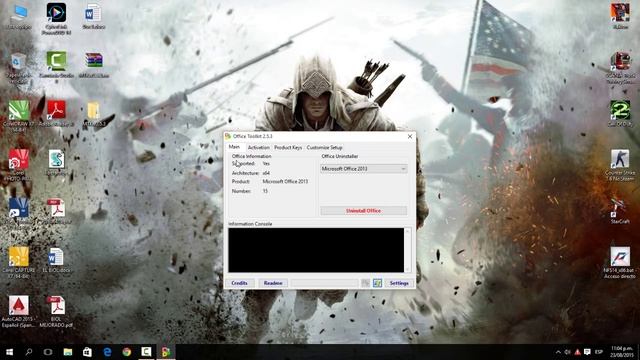Open Task View from the taskbar
Image resolution: width=640 pixels, height=360 pixels.
(x=48, y=352)
